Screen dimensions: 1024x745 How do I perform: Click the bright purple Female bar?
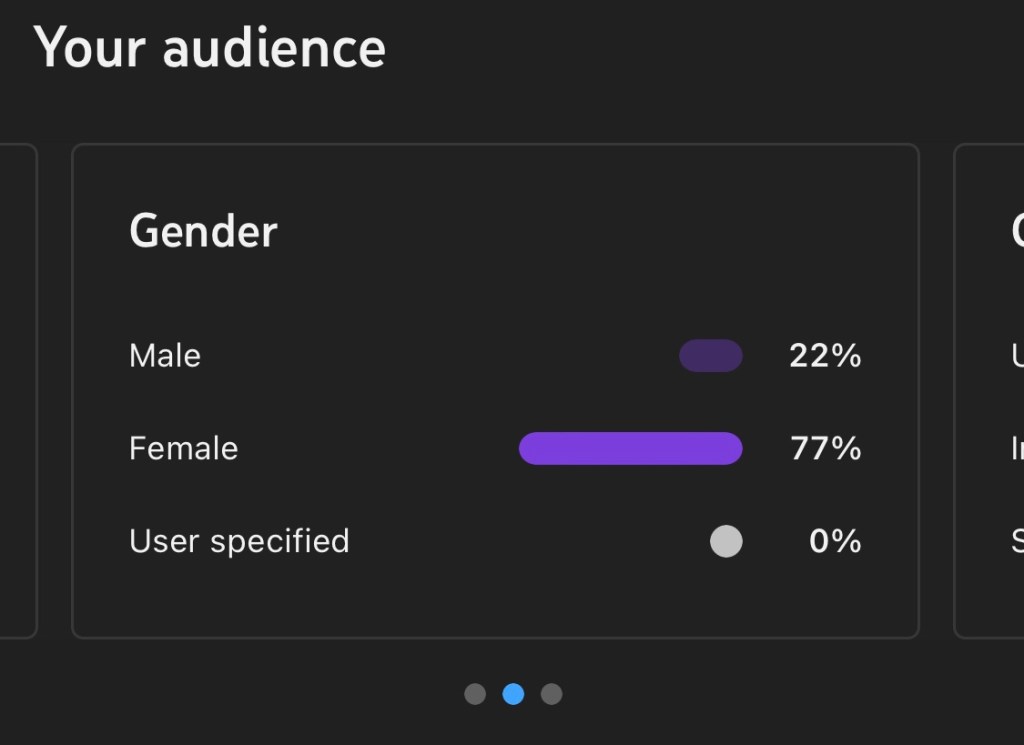630,448
